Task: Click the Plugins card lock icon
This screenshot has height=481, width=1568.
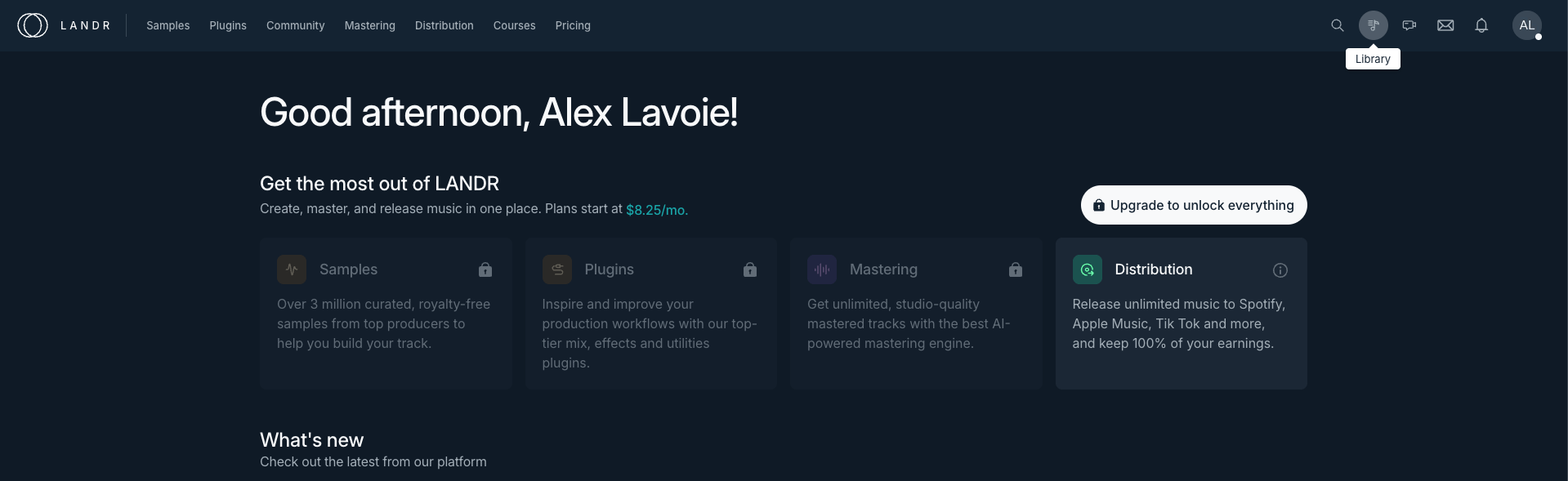Action: [750, 269]
